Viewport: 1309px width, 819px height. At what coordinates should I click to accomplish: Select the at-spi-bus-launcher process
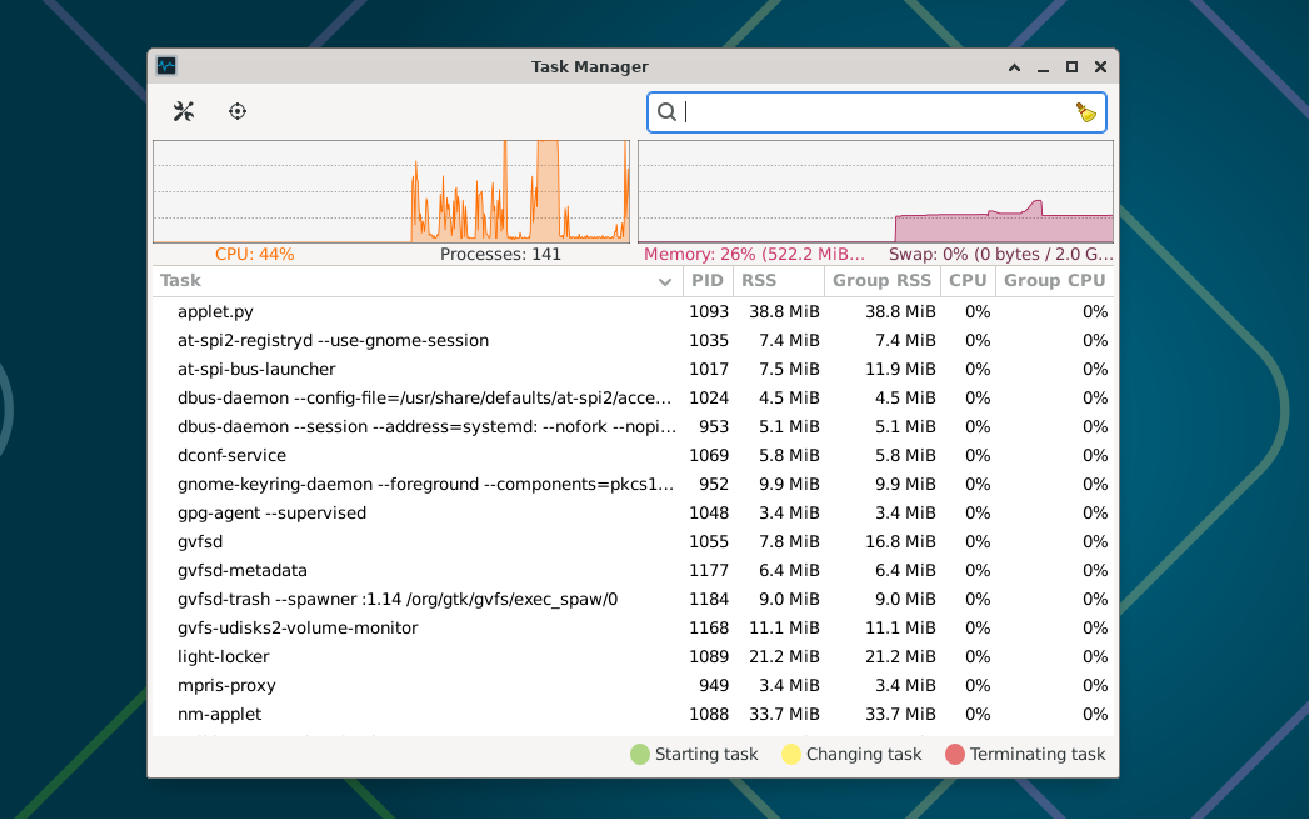633,370
